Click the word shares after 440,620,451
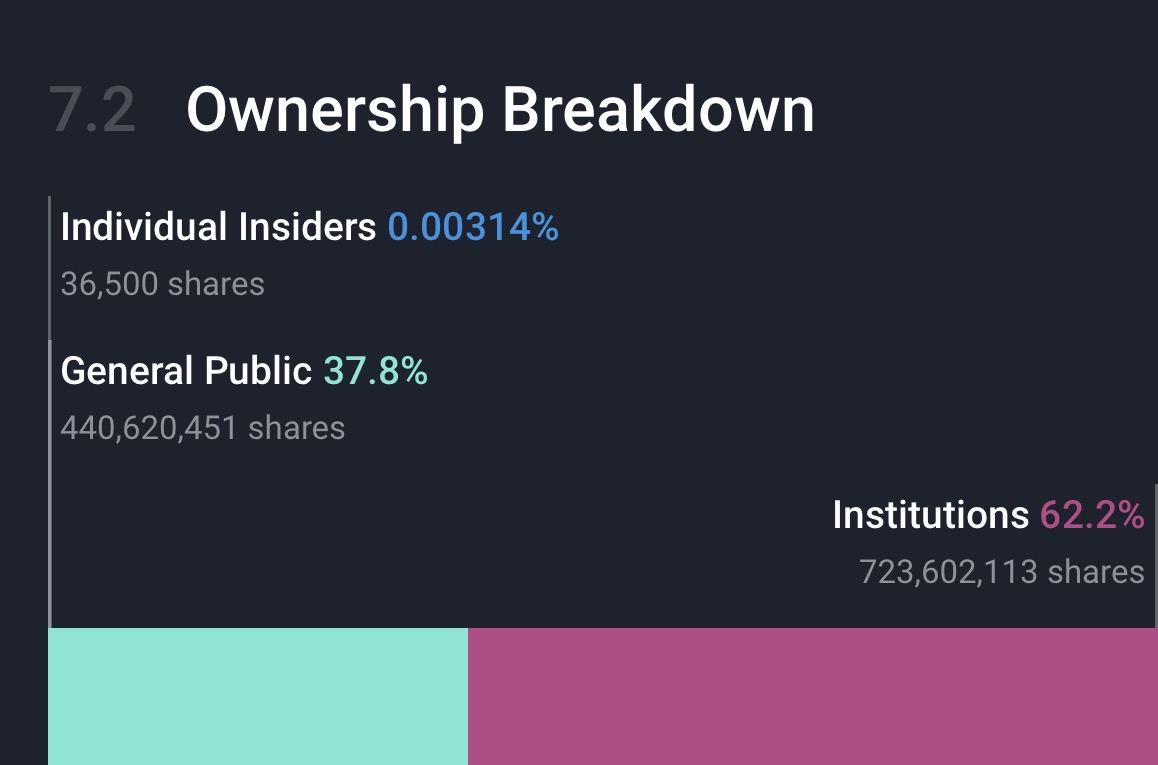 (x=296, y=428)
